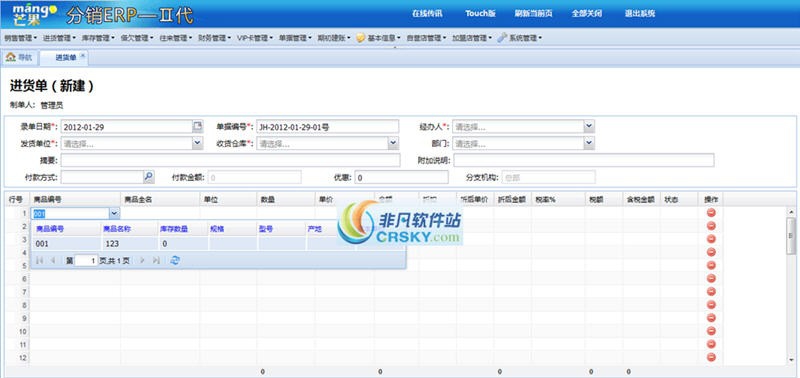Delete row 8 with its red icon

click(x=711, y=305)
